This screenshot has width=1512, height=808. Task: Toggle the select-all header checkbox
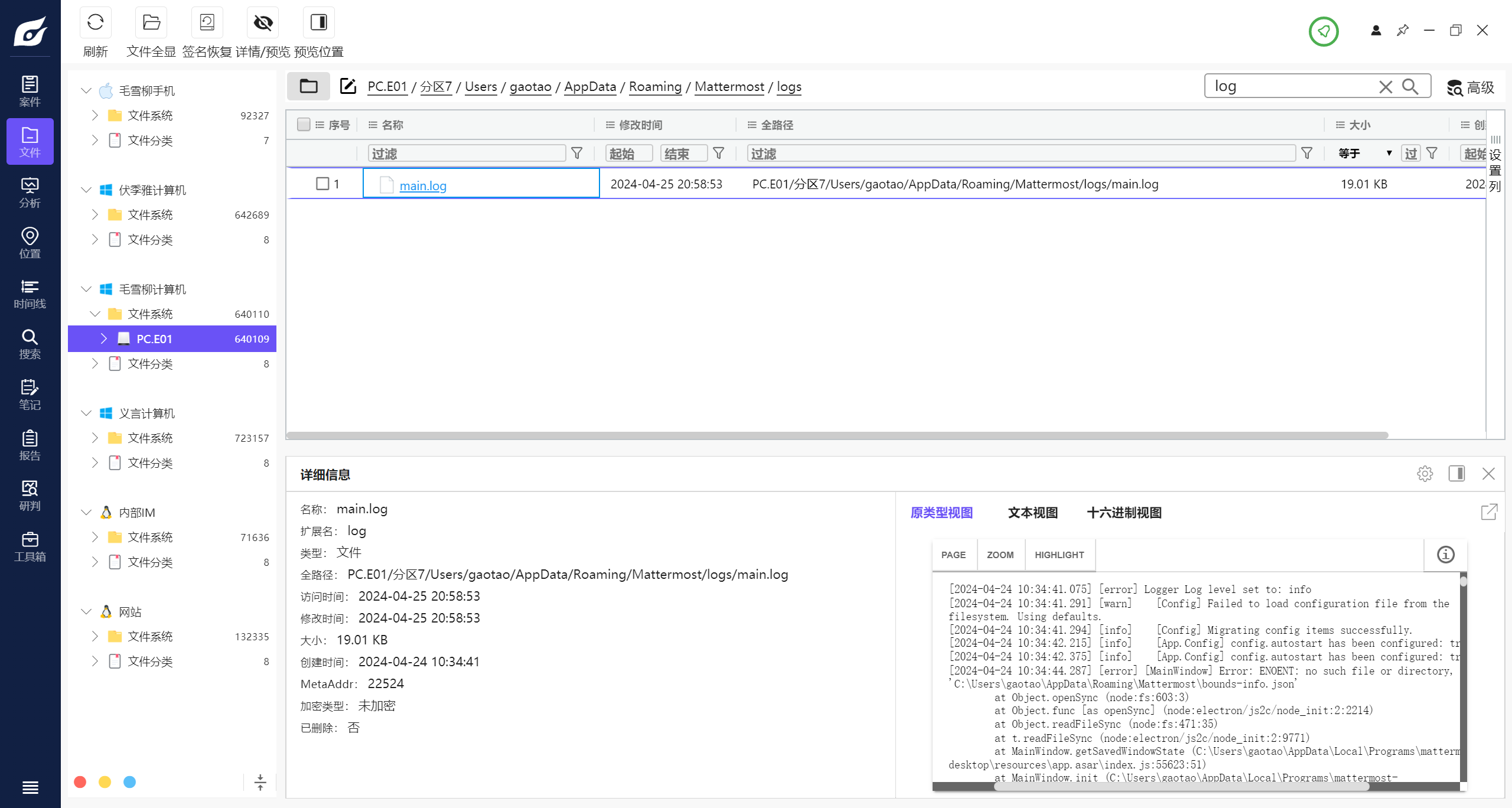pos(304,125)
